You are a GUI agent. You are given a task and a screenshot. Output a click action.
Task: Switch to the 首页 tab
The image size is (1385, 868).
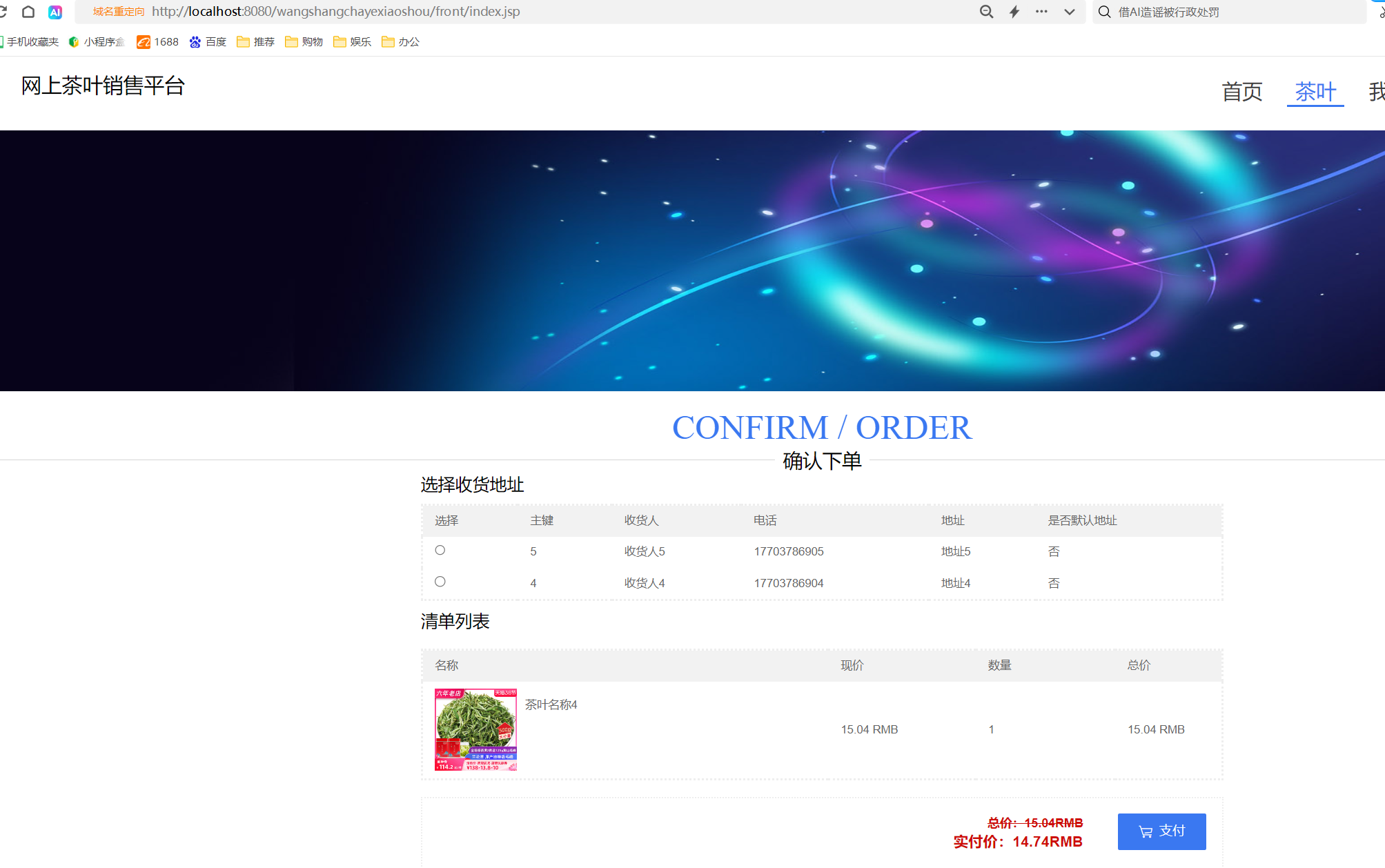click(1241, 91)
